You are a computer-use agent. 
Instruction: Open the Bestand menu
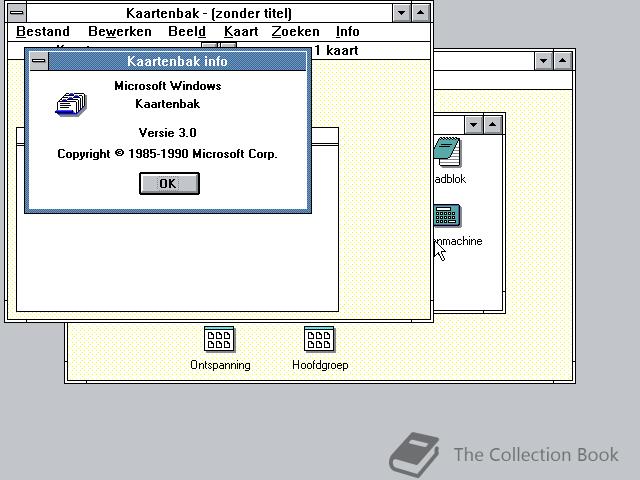pyautogui.click(x=43, y=31)
